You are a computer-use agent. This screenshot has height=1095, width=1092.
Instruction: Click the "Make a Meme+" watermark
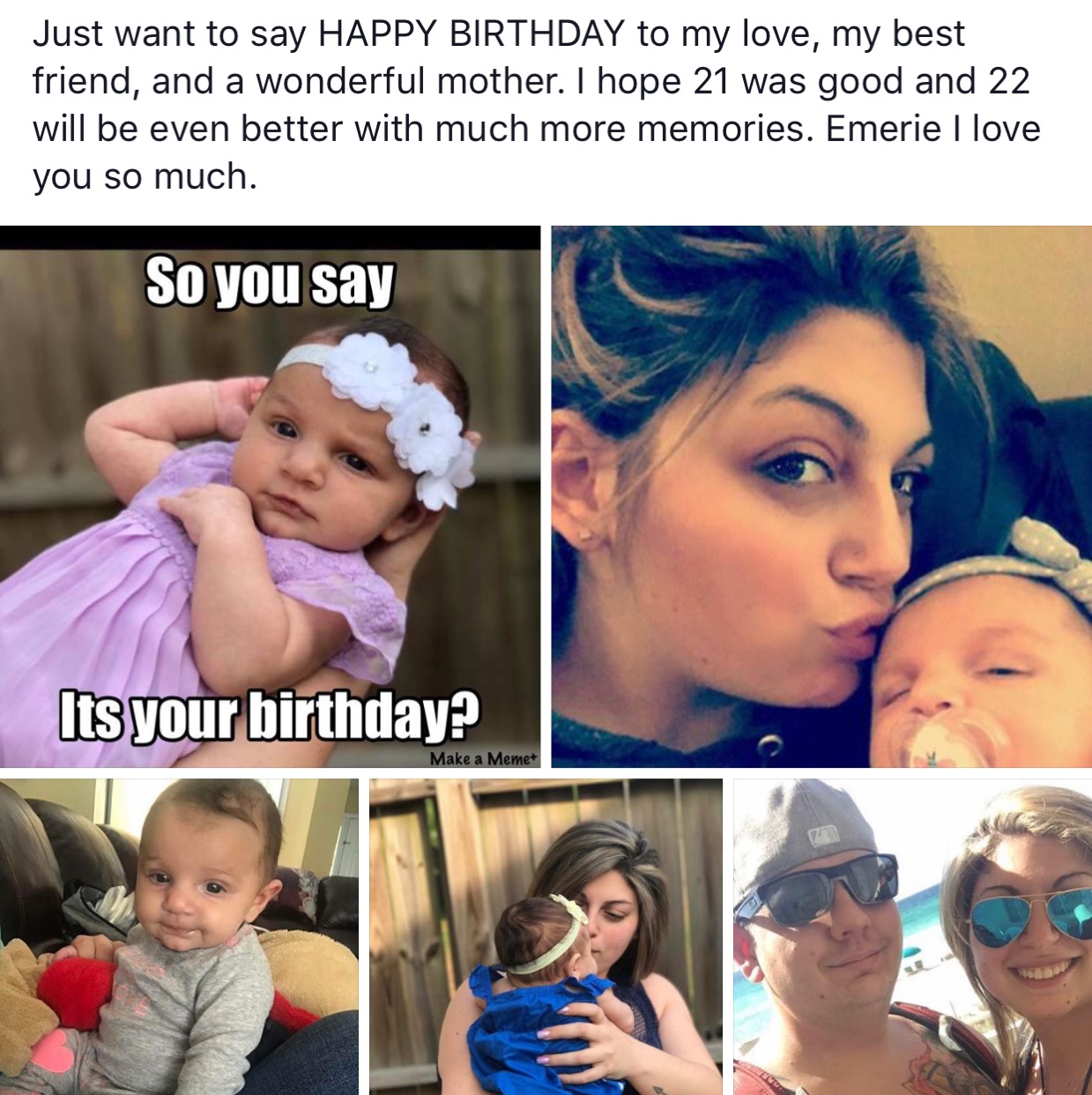click(483, 758)
